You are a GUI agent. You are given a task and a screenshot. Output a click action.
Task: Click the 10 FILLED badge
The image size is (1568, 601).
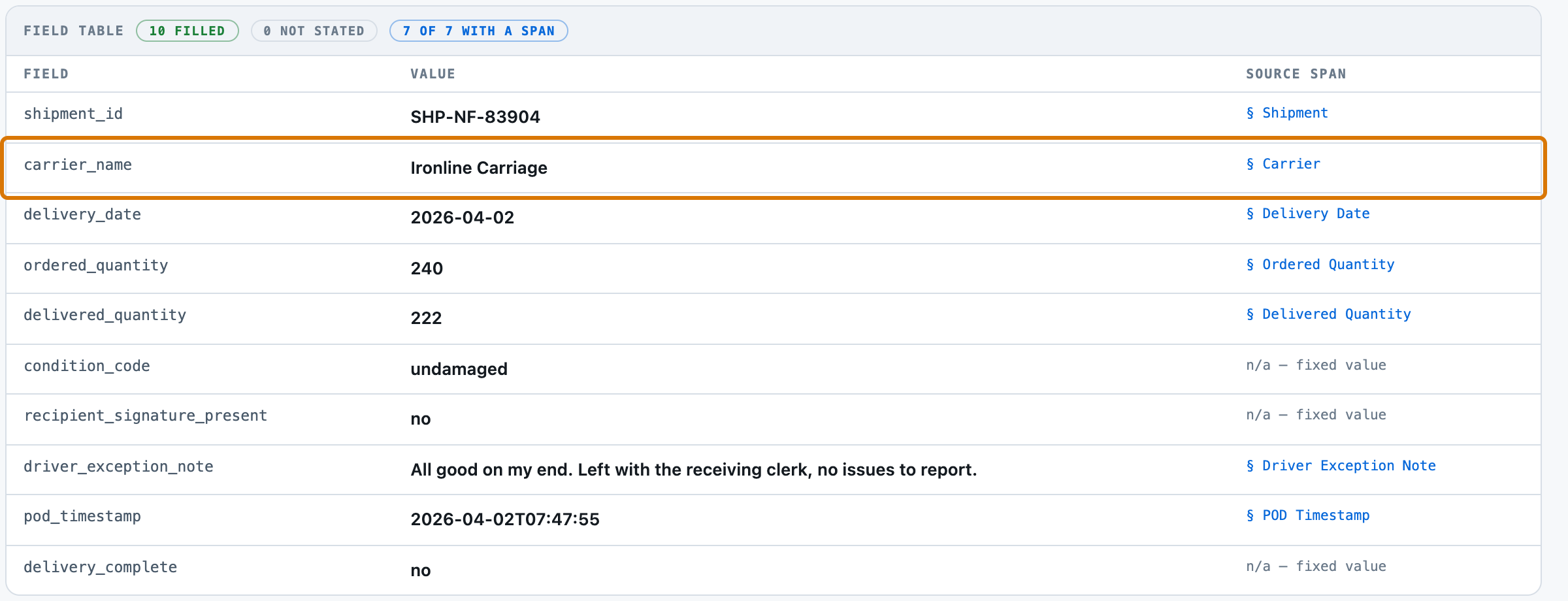(188, 31)
